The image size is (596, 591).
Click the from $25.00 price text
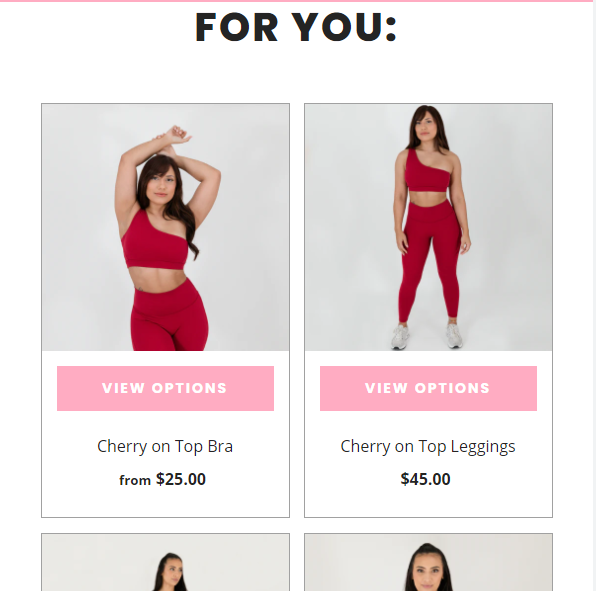163,479
